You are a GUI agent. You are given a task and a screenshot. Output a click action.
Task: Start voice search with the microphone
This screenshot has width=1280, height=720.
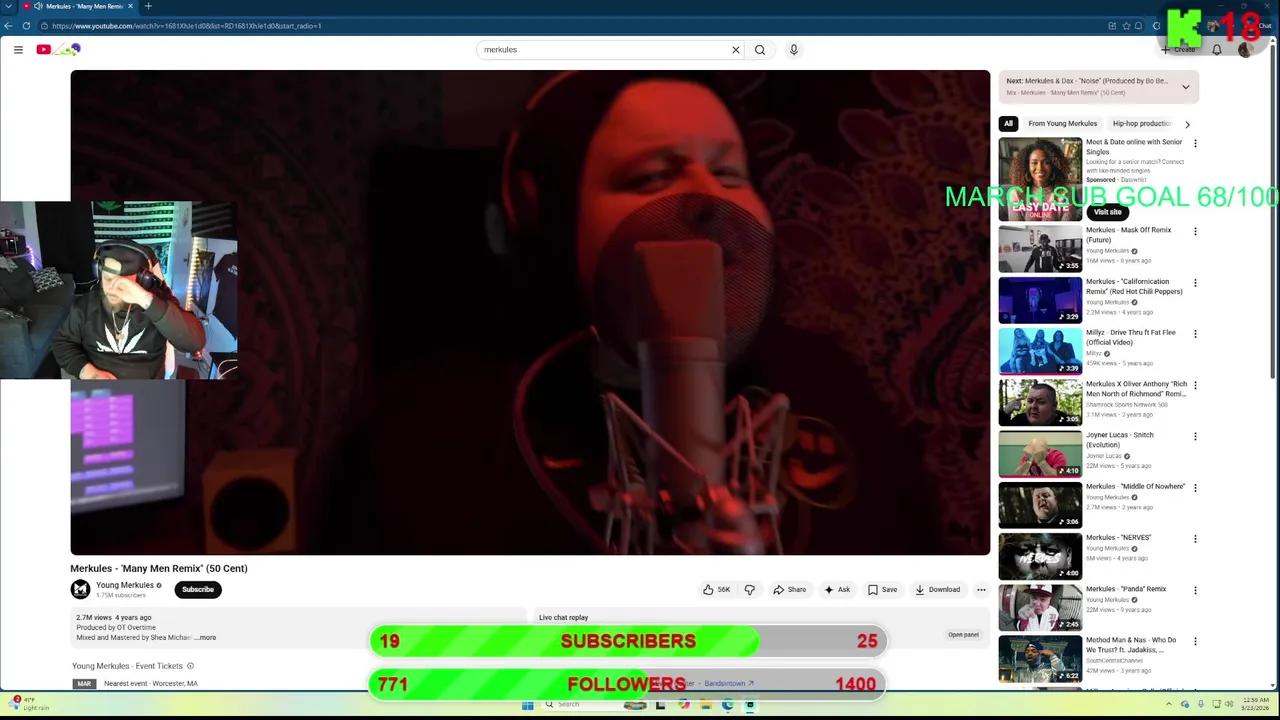coord(794,49)
